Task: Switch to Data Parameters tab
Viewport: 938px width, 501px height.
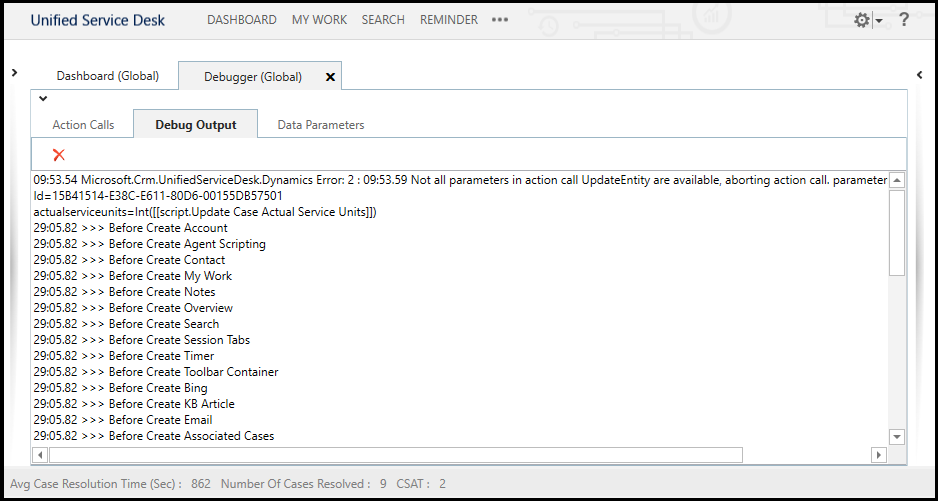Action: pos(321,125)
